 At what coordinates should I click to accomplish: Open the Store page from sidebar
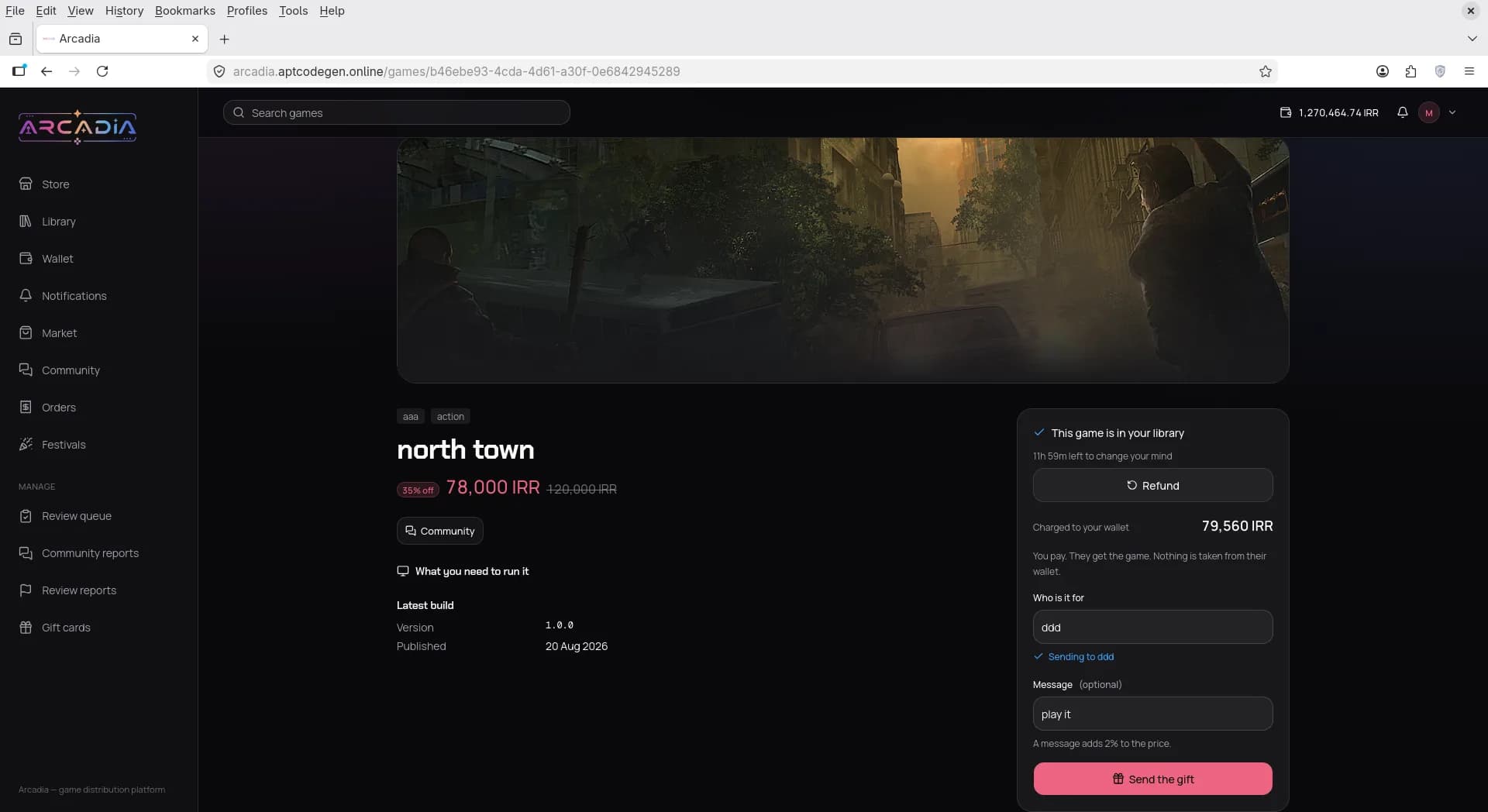tap(56, 184)
